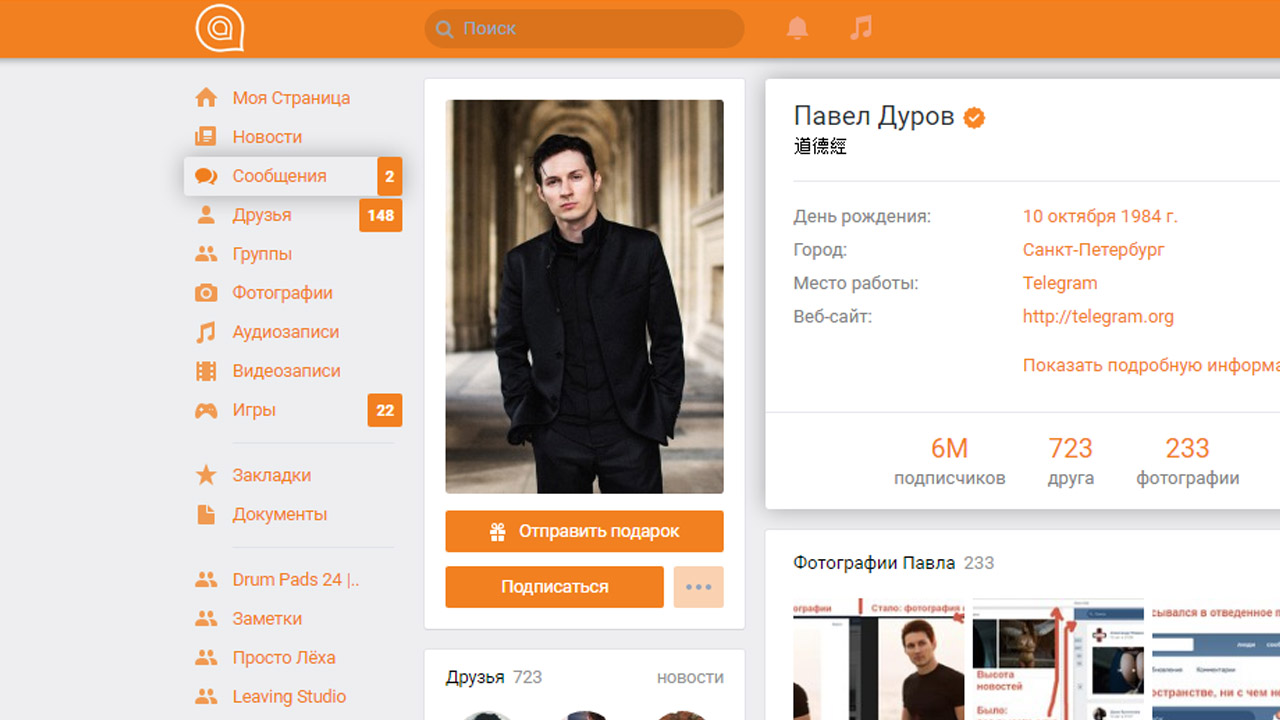Click the Отправить подарок button
1280x720 pixels.
point(584,531)
